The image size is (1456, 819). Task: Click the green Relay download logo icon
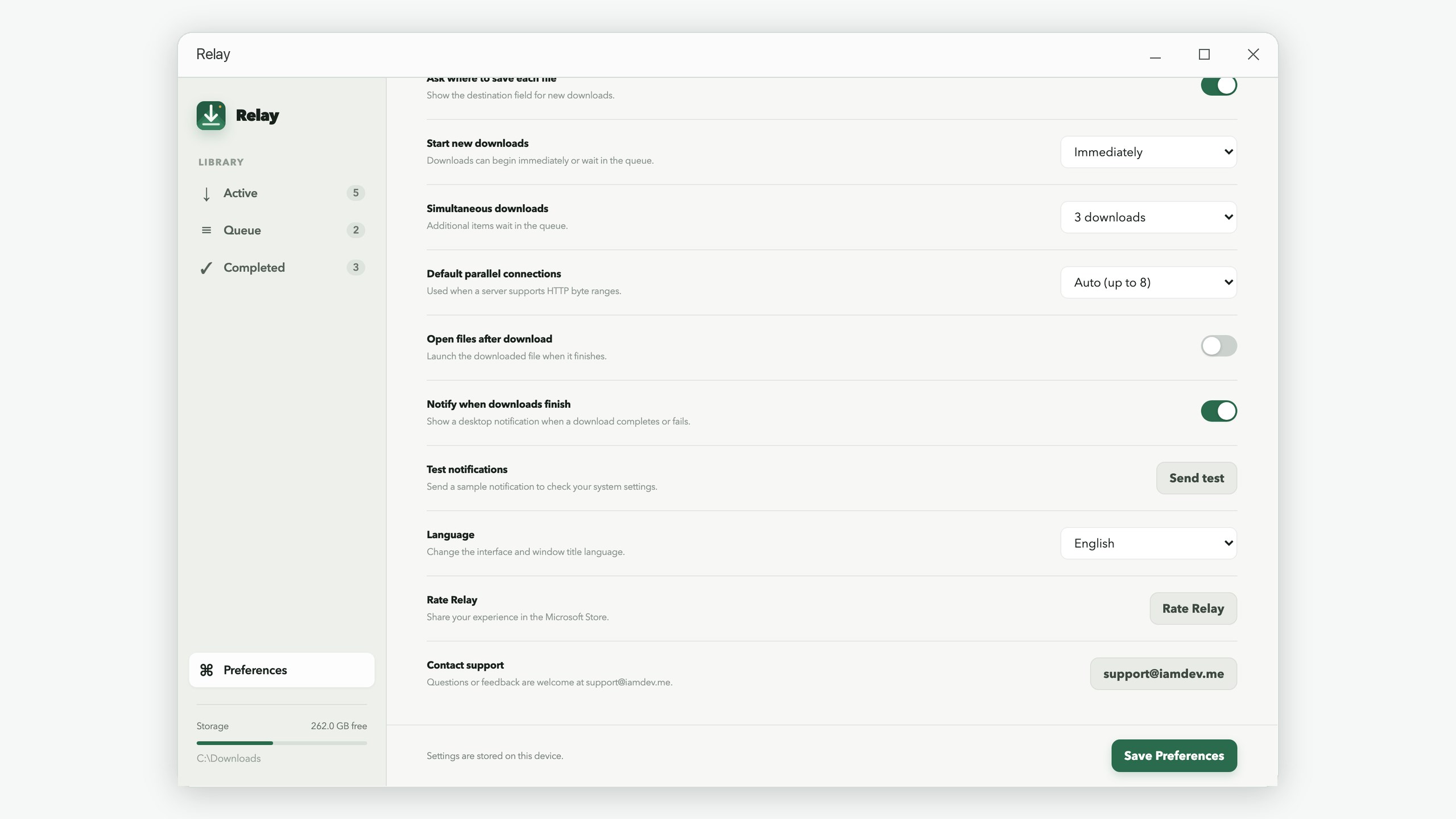click(x=211, y=115)
